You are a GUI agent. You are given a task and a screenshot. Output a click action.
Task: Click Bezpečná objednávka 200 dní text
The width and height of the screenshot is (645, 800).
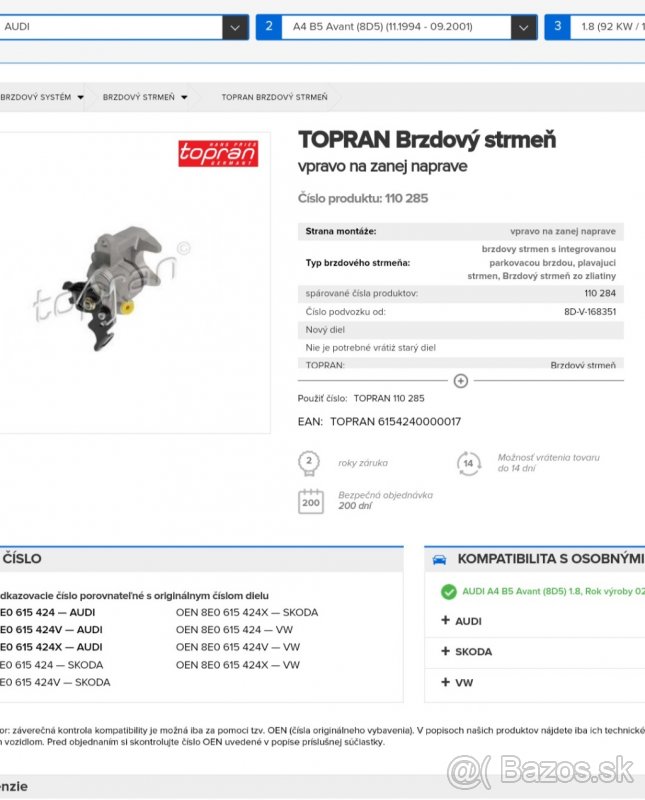pyautogui.click(x=385, y=501)
